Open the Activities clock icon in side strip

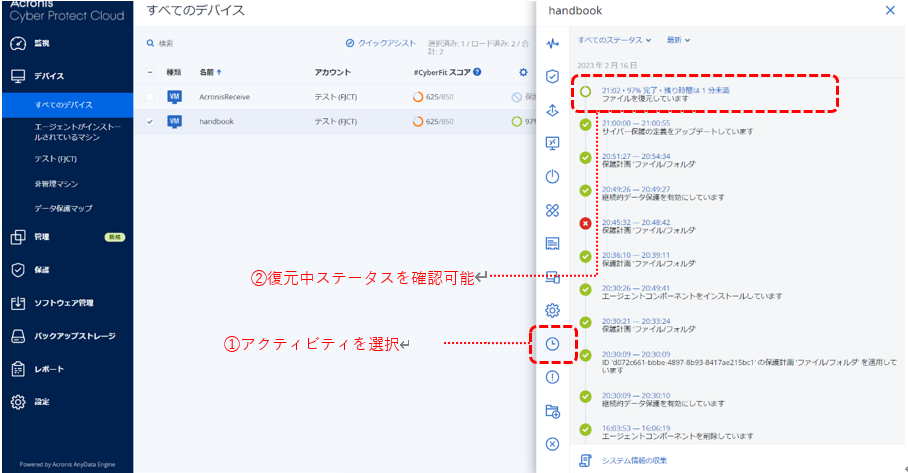tap(552, 344)
